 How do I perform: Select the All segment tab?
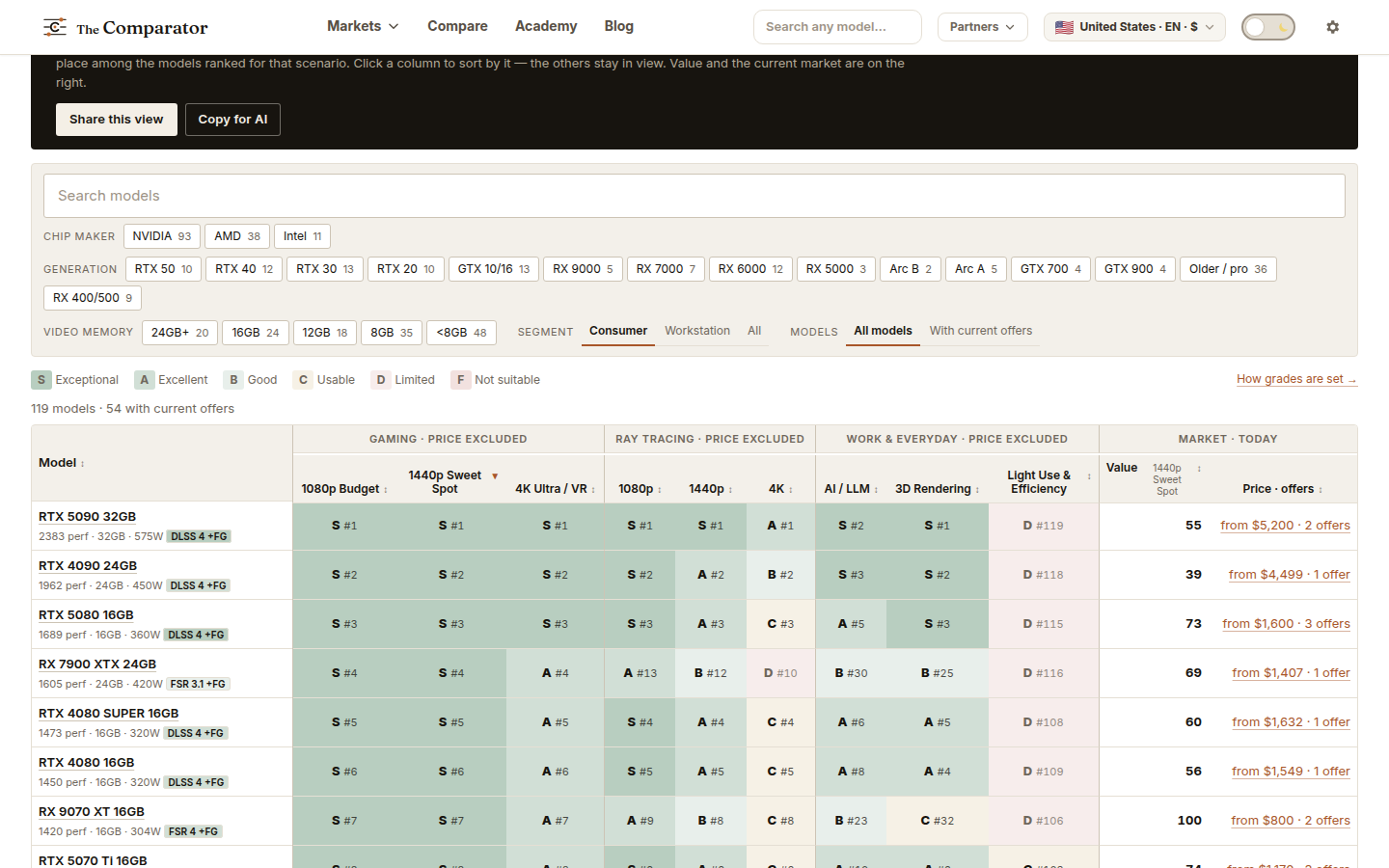tap(754, 331)
